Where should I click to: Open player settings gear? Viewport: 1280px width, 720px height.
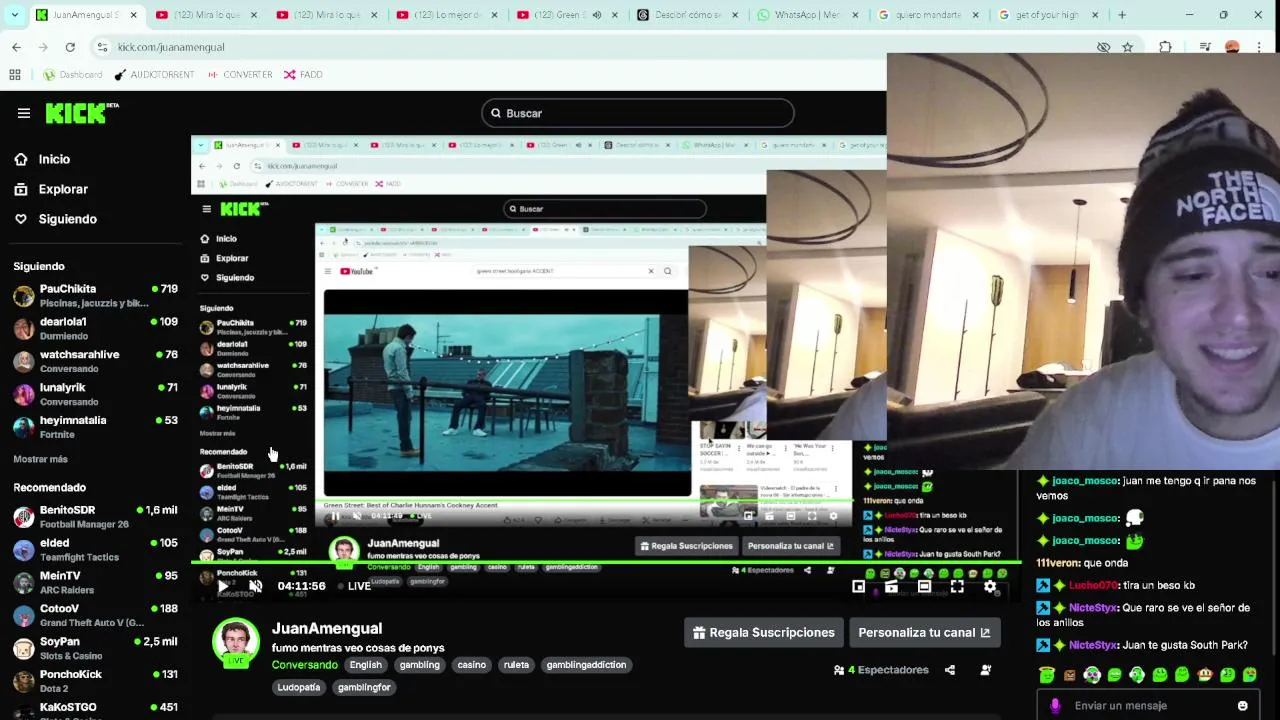coord(990,587)
